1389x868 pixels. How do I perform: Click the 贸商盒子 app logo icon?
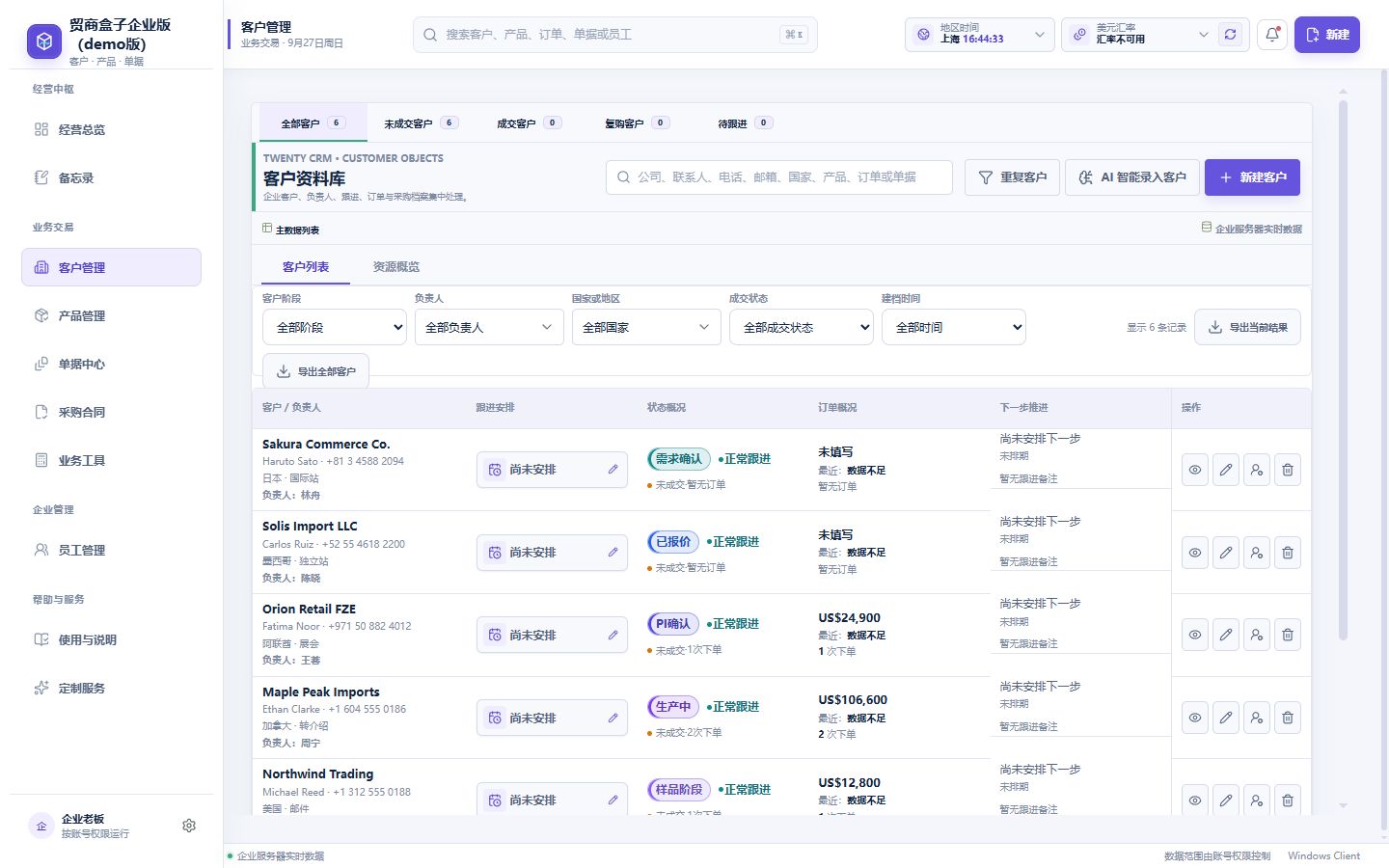click(43, 41)
